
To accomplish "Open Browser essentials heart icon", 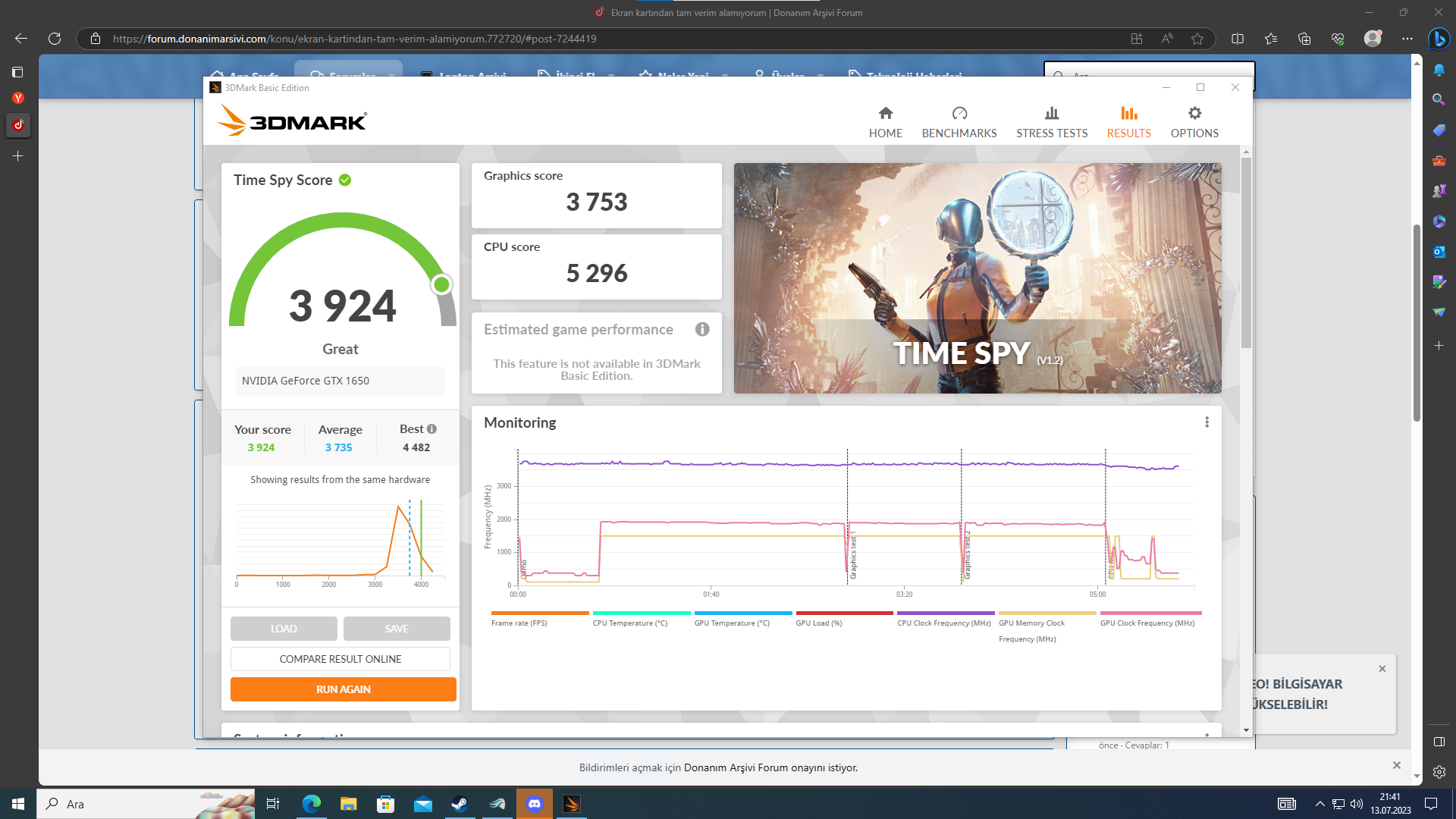I will [x=1337, y=39].
